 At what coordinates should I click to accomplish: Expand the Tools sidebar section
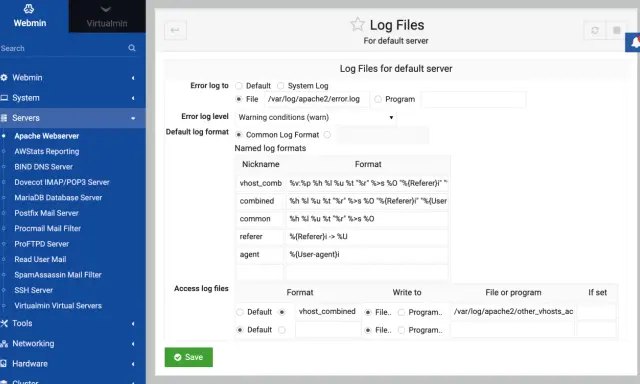[133, 324]
